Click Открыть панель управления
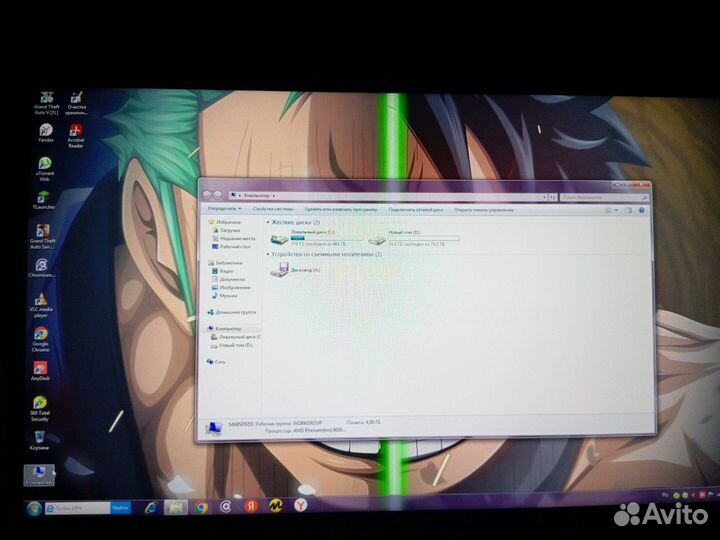The width and height of the screenshot is (720, 540). pyautogui.click(x=484, y=210)
